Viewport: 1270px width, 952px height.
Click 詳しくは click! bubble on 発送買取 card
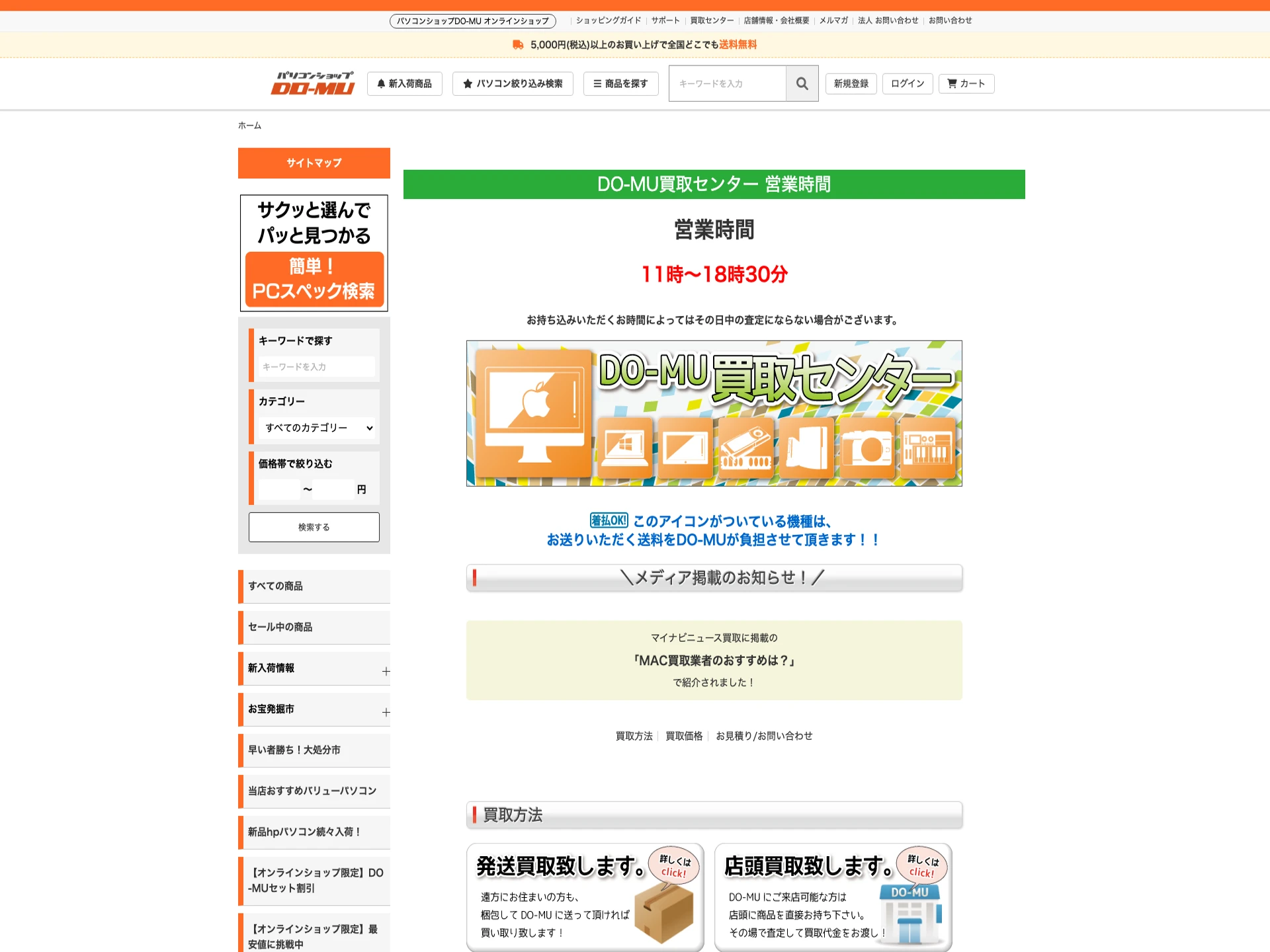pos(674,865)
